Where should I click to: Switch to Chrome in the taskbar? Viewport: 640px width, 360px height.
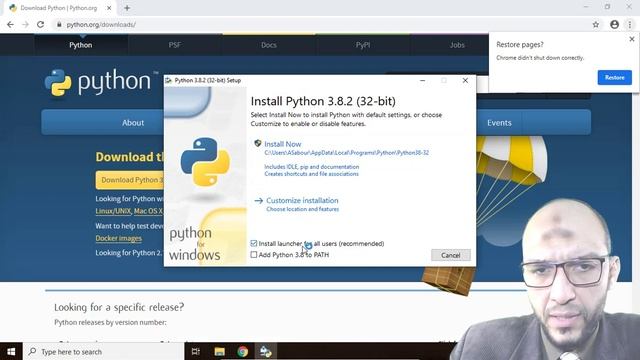(x=243, y=351)
